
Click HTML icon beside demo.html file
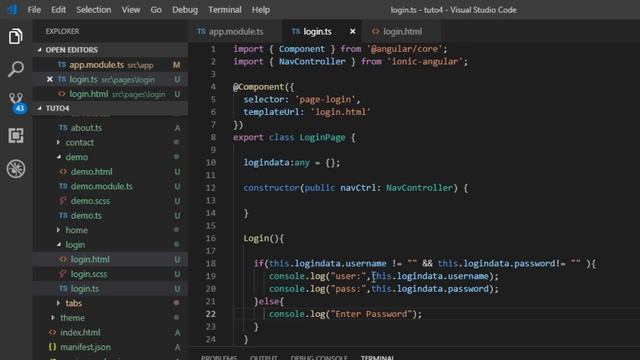point(63,171)
